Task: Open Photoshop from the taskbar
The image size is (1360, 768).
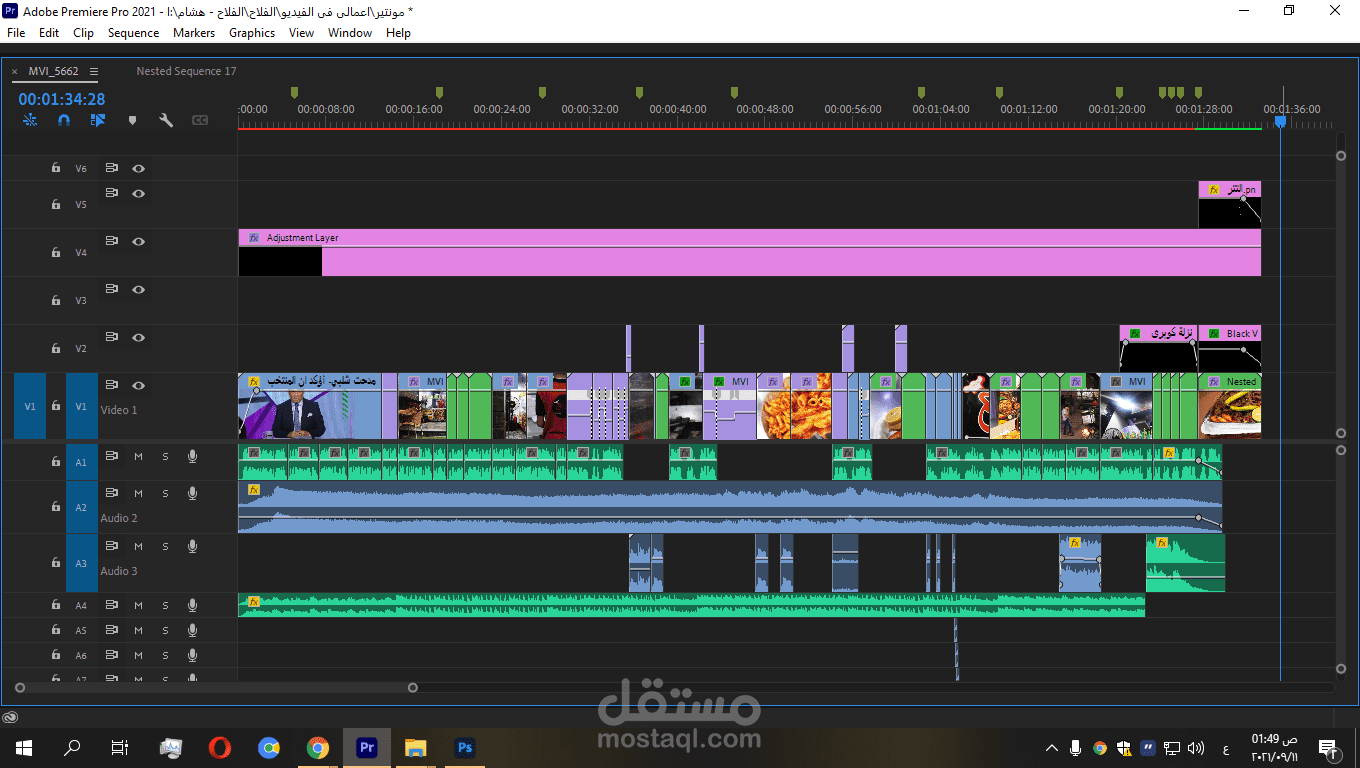Action: point(464,748)
